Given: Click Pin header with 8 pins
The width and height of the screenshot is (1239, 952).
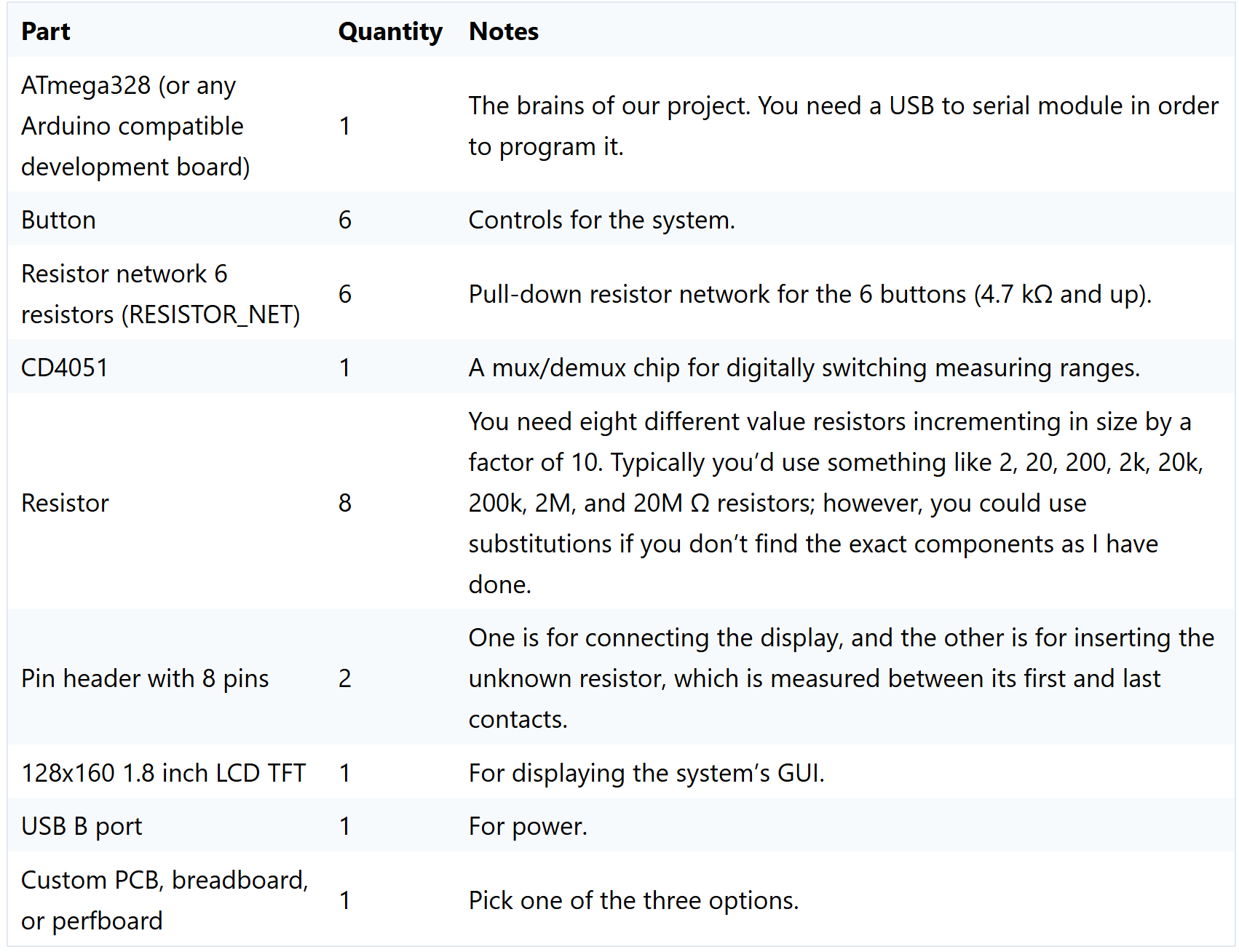Looking at the screenshot, I should pyautogui.click(x=145, y=678).
